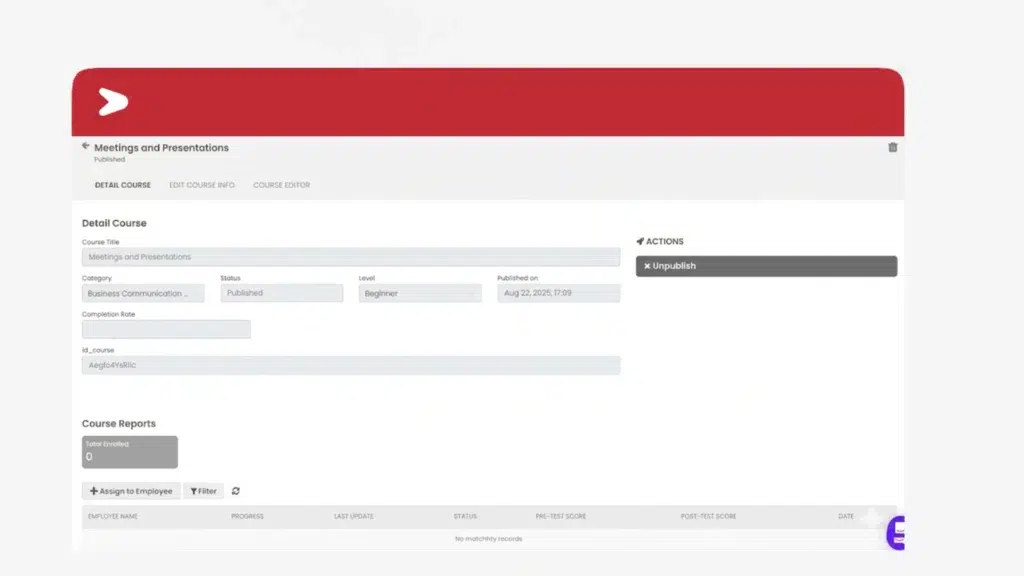The image size is (1024, 576).
Task: Click the Completion Rate field
Action: pyautogui.click(x=166, y=329)
